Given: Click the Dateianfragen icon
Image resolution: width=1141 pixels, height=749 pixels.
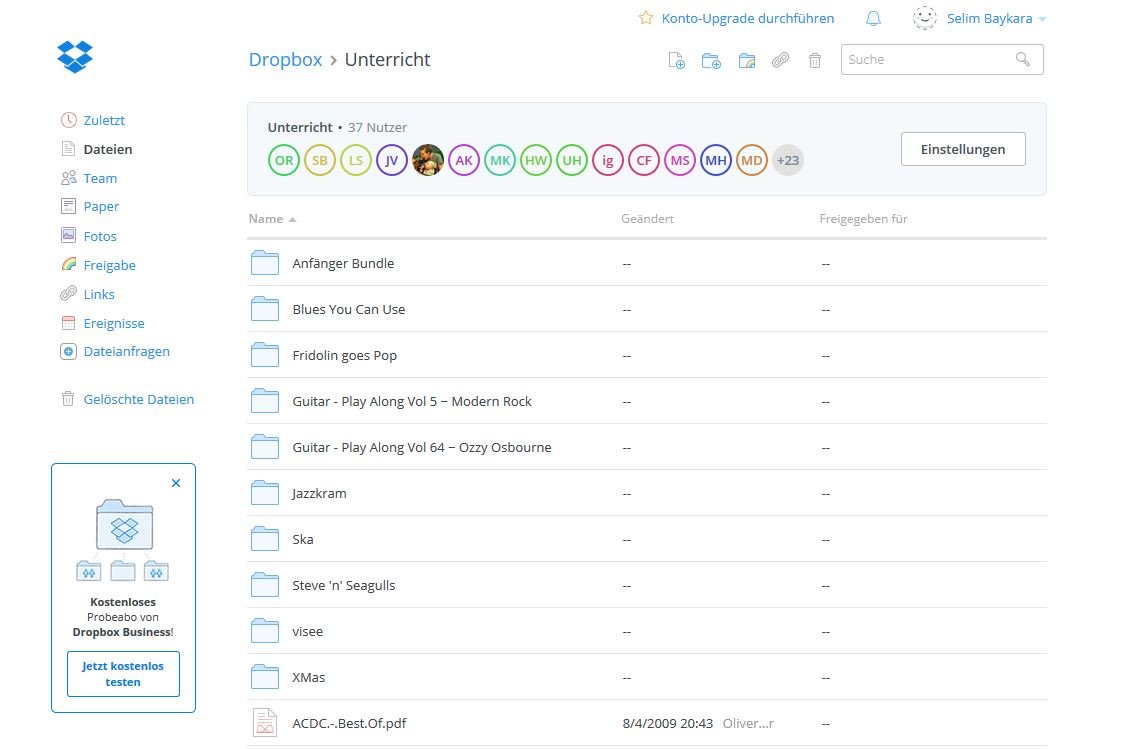Looking at the screenshot, I should [x=68, y=352].
